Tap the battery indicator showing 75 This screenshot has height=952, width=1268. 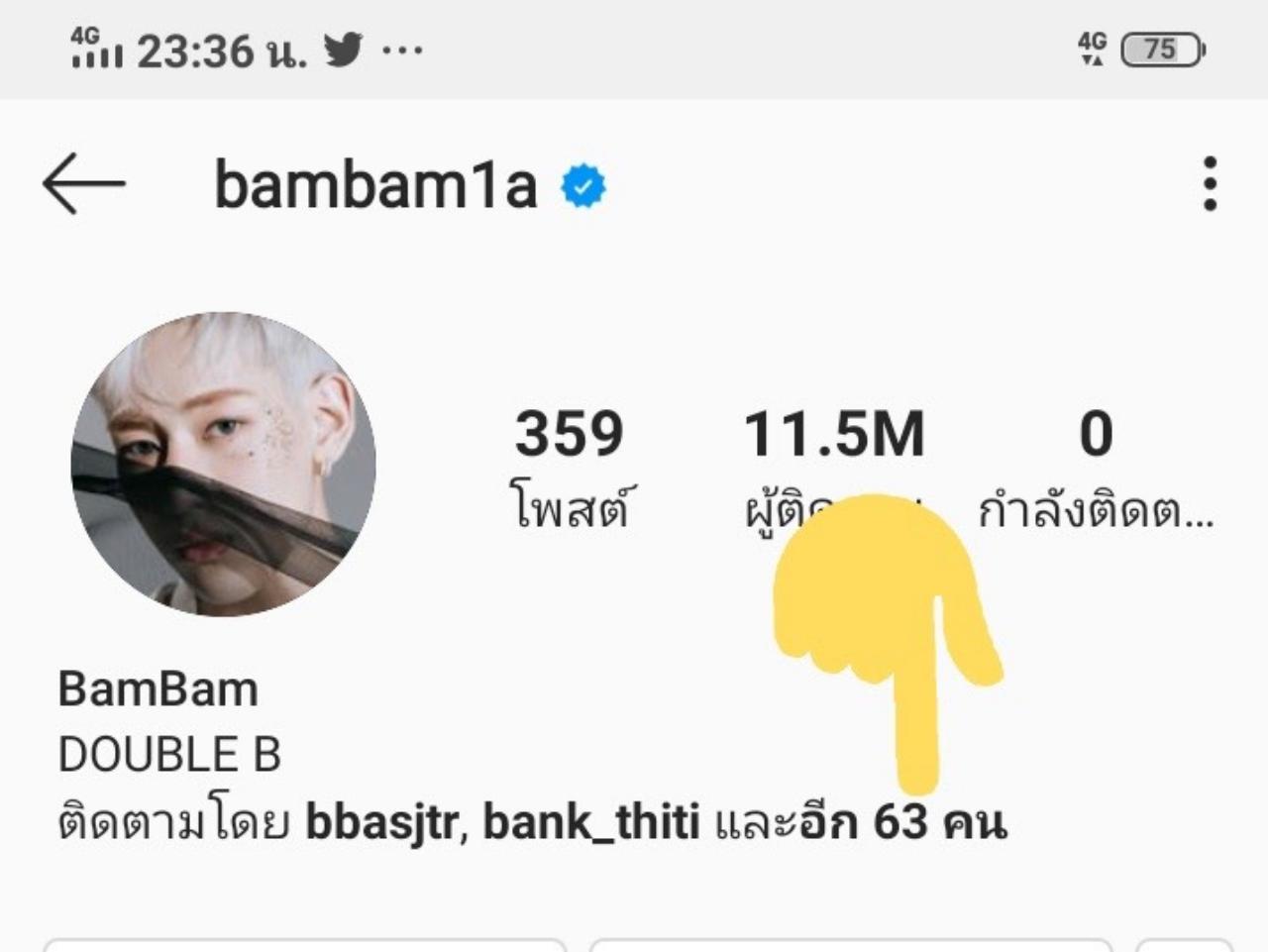point(1162,50)
